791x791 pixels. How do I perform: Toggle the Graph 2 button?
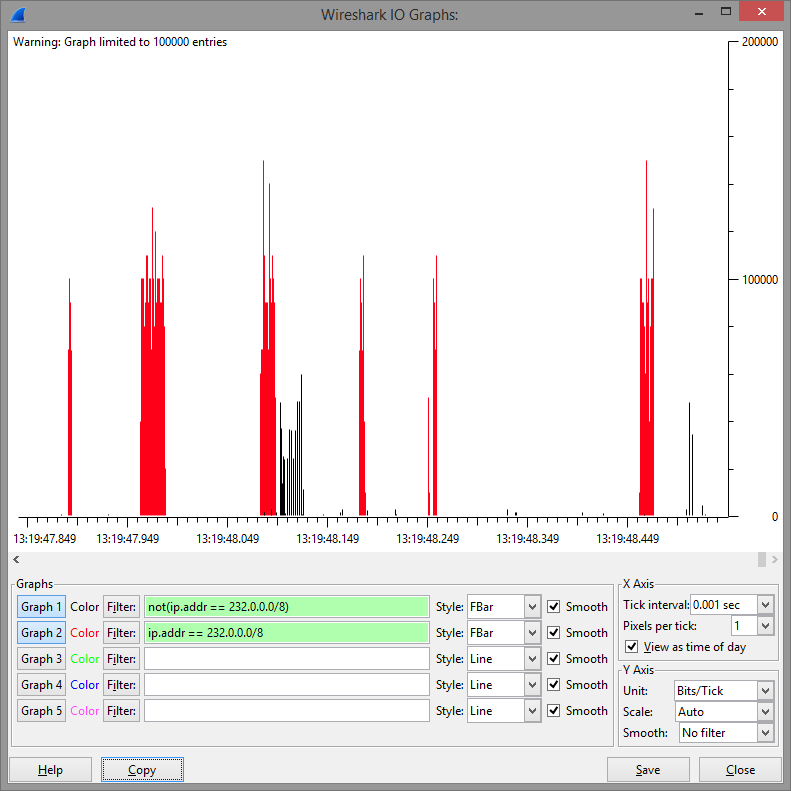pos(42,633)
